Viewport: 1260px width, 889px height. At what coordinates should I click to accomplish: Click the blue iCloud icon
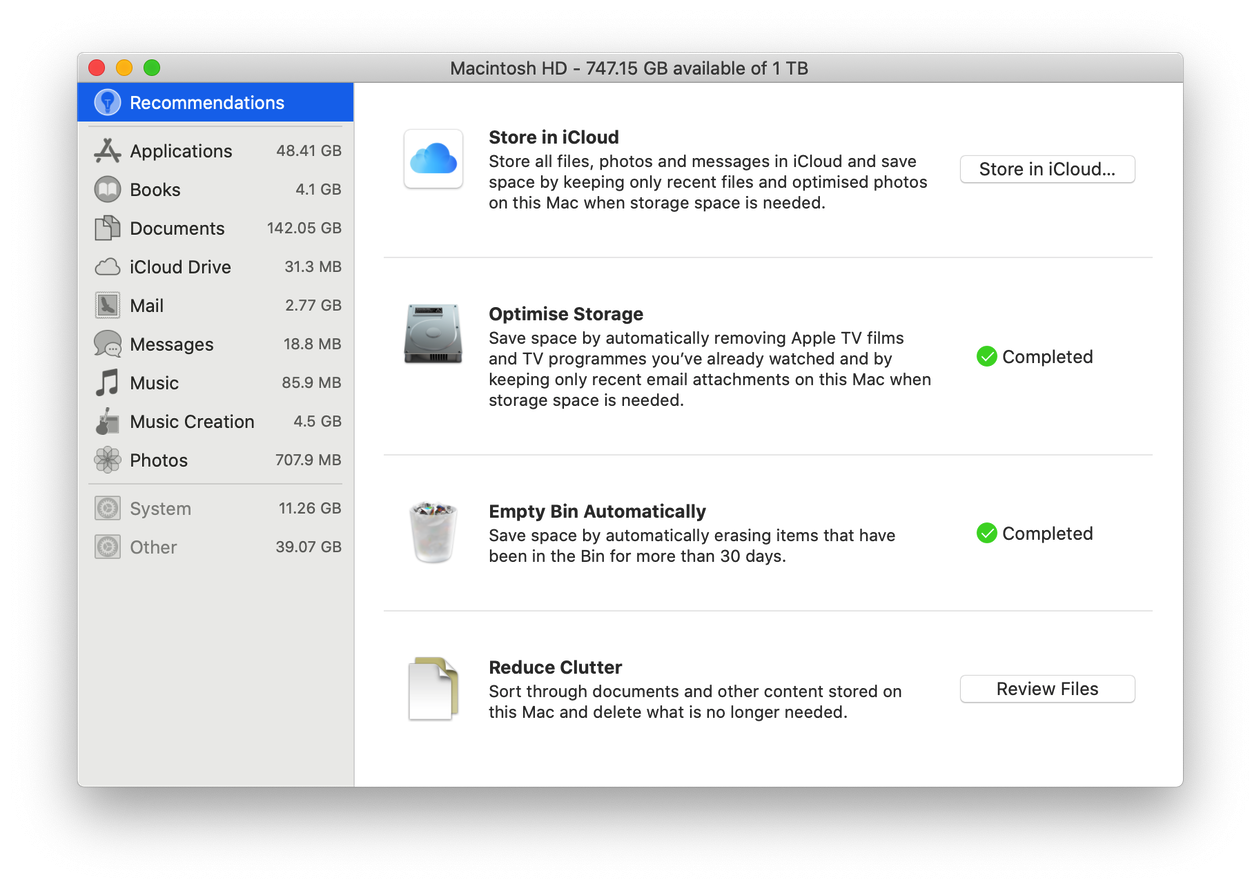pyautogui.click(x=433, y=158)
